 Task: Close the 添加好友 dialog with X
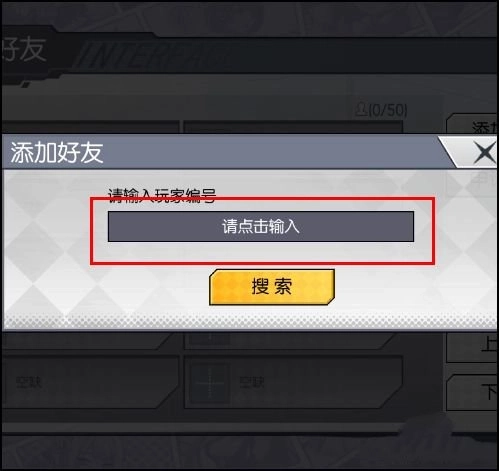coord(484,153)
